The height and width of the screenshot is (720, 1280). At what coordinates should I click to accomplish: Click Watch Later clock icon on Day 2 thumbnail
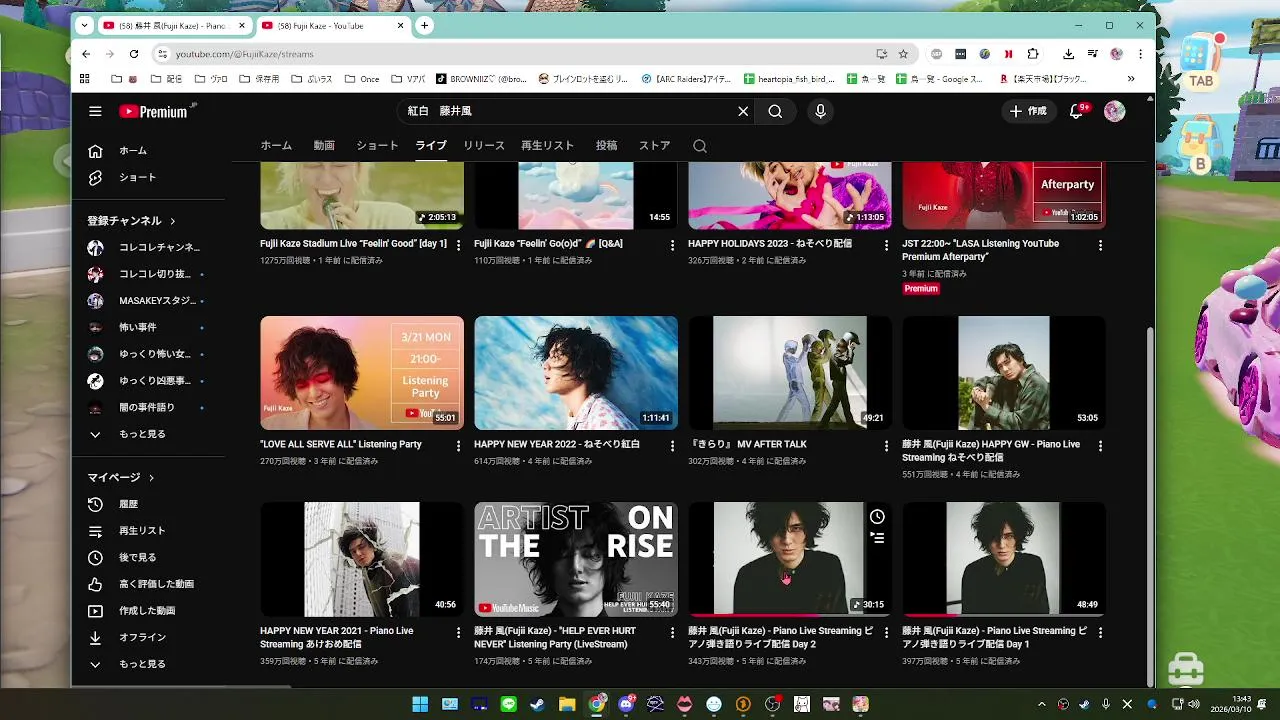point(877,517)
